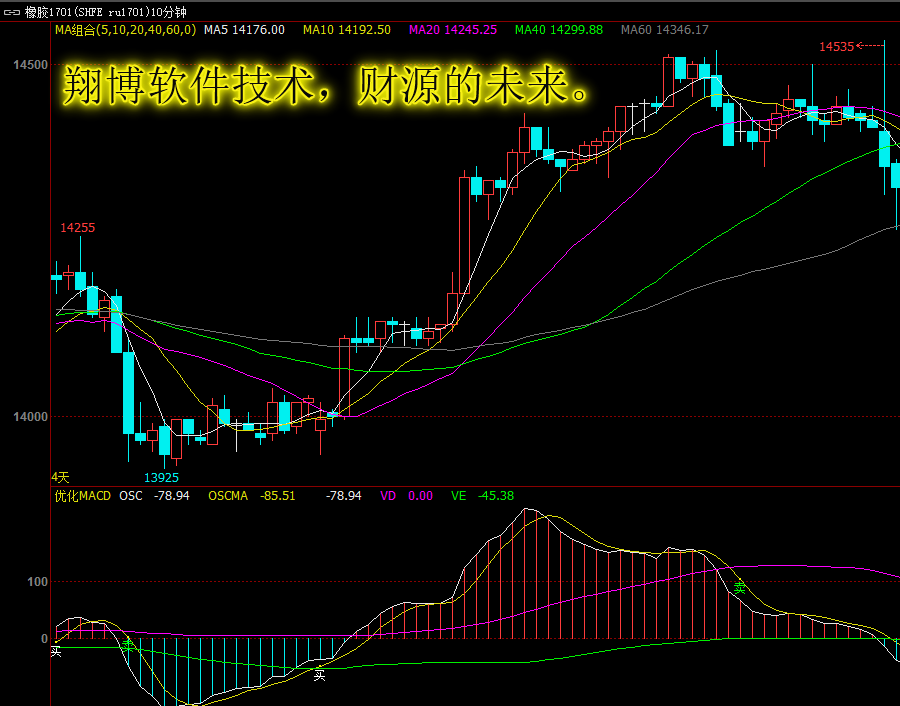Screen dimensions: 900x706
Task: Click the VE -45.38 value
Action: [483, 496]
